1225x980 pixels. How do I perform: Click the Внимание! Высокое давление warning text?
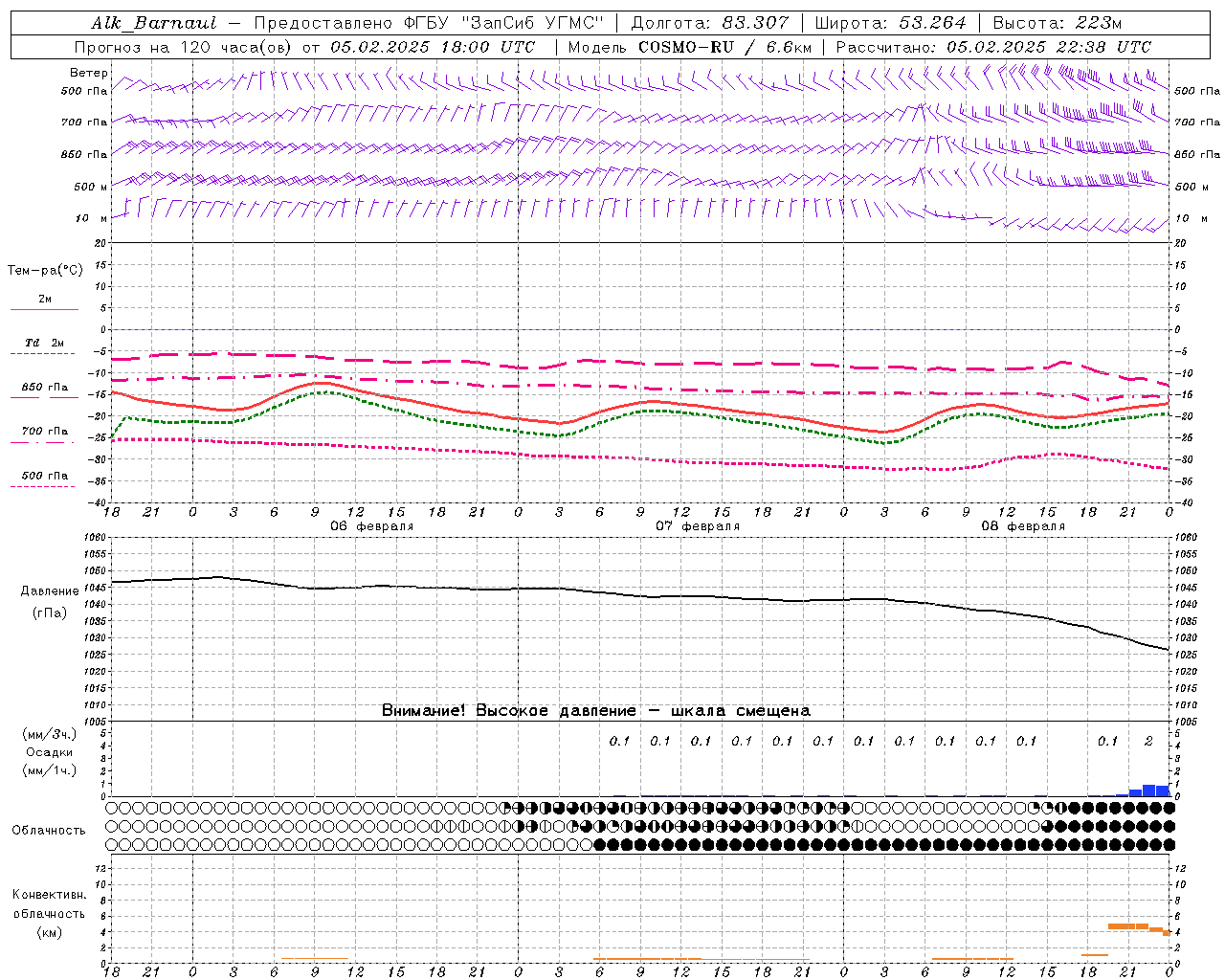click(x=596, y=711)
